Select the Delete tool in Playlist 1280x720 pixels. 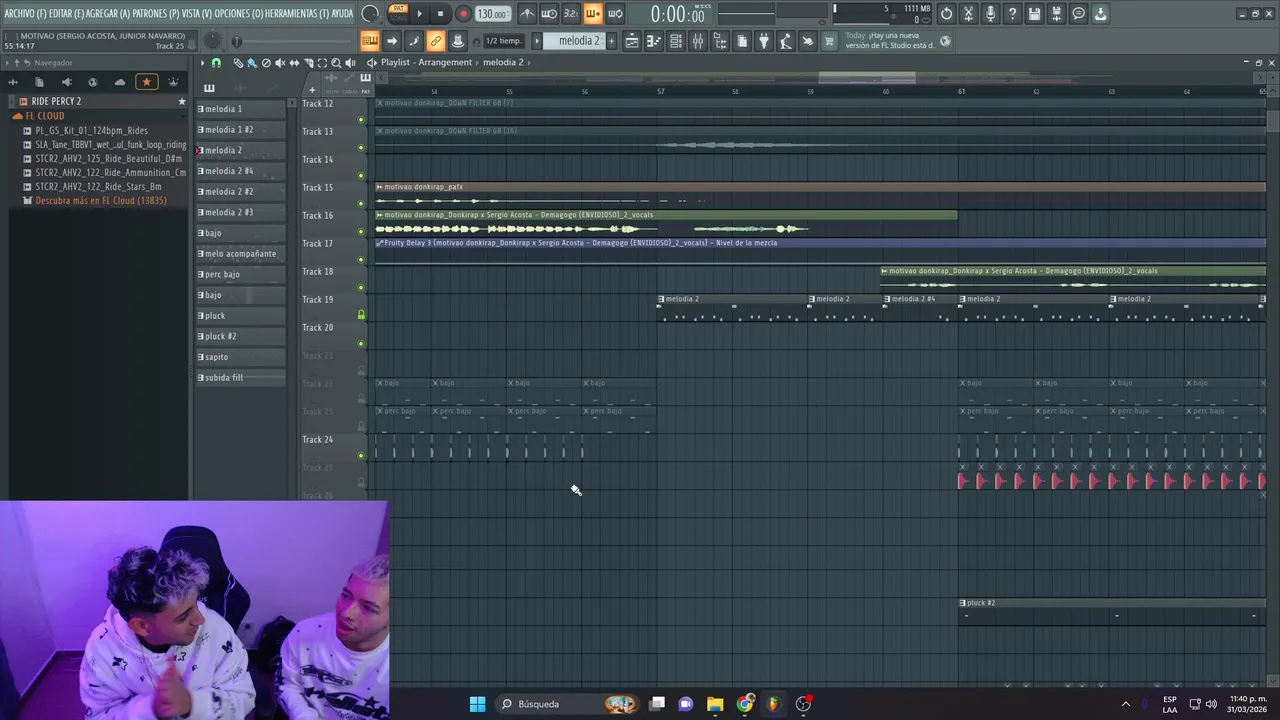[x=266, y=63]
